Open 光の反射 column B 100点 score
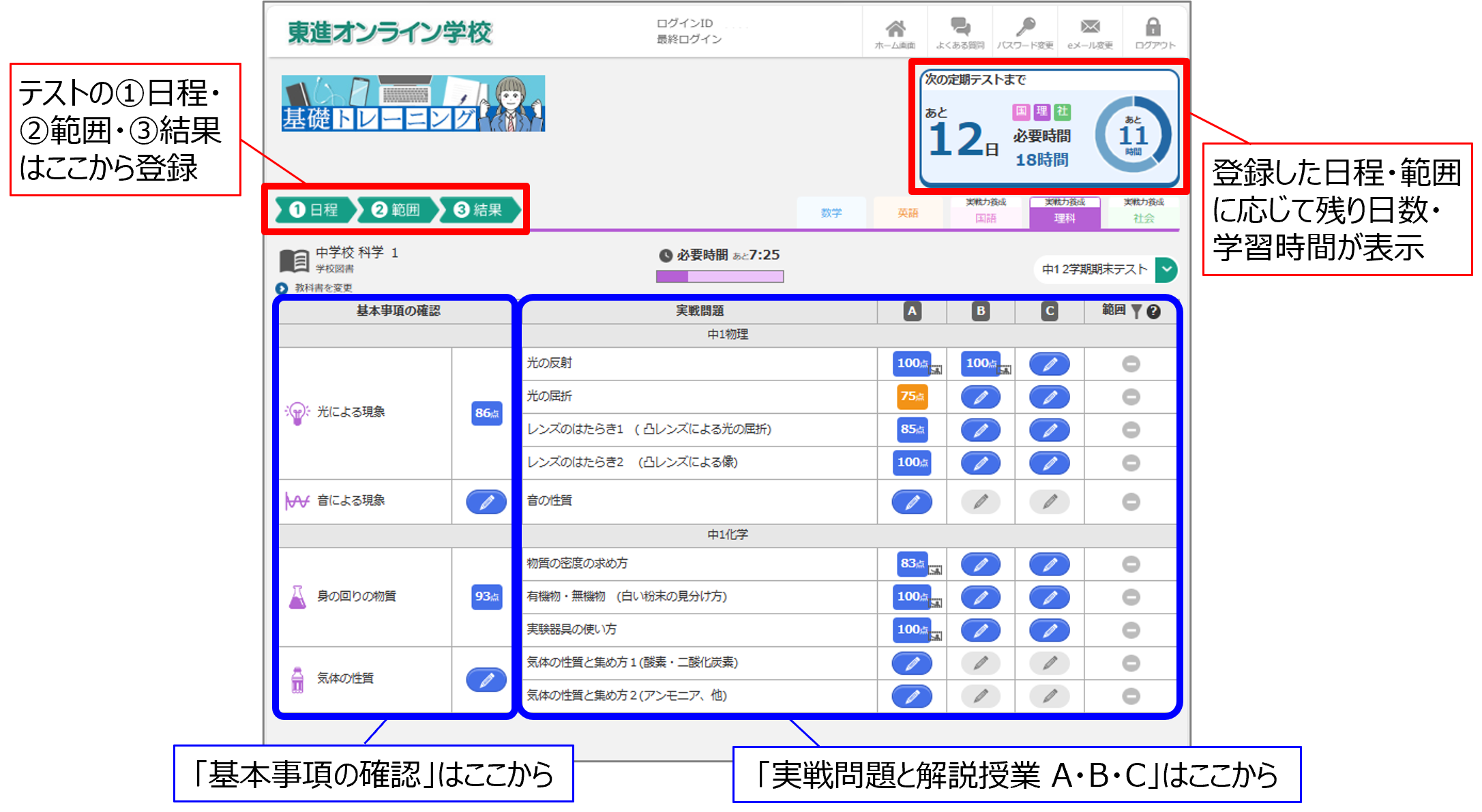 pyautogui.click(x=981, y=363)
